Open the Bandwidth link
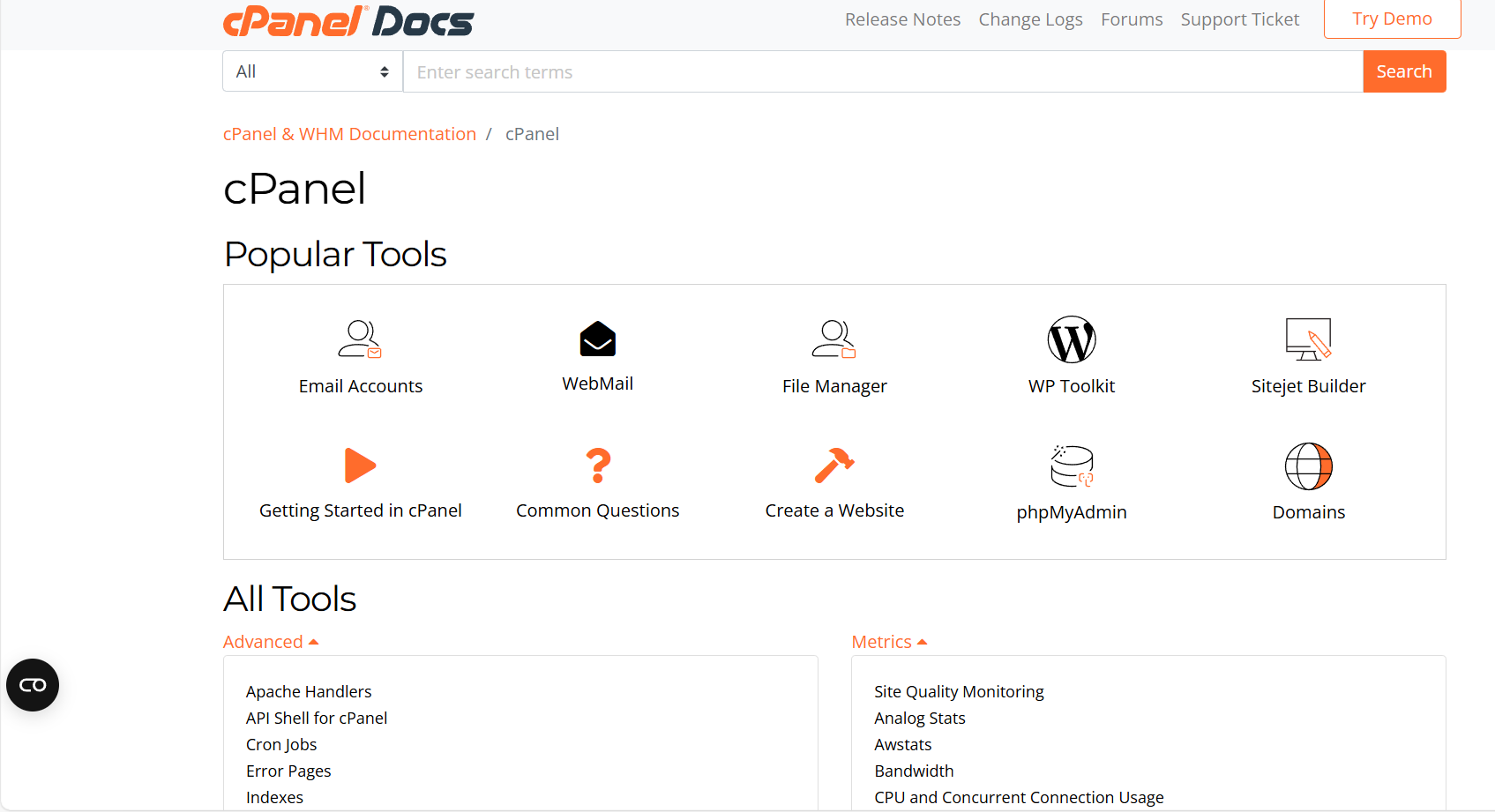Screen dimensions: 1495x812 pyautogui.click(x=914, y=771)
